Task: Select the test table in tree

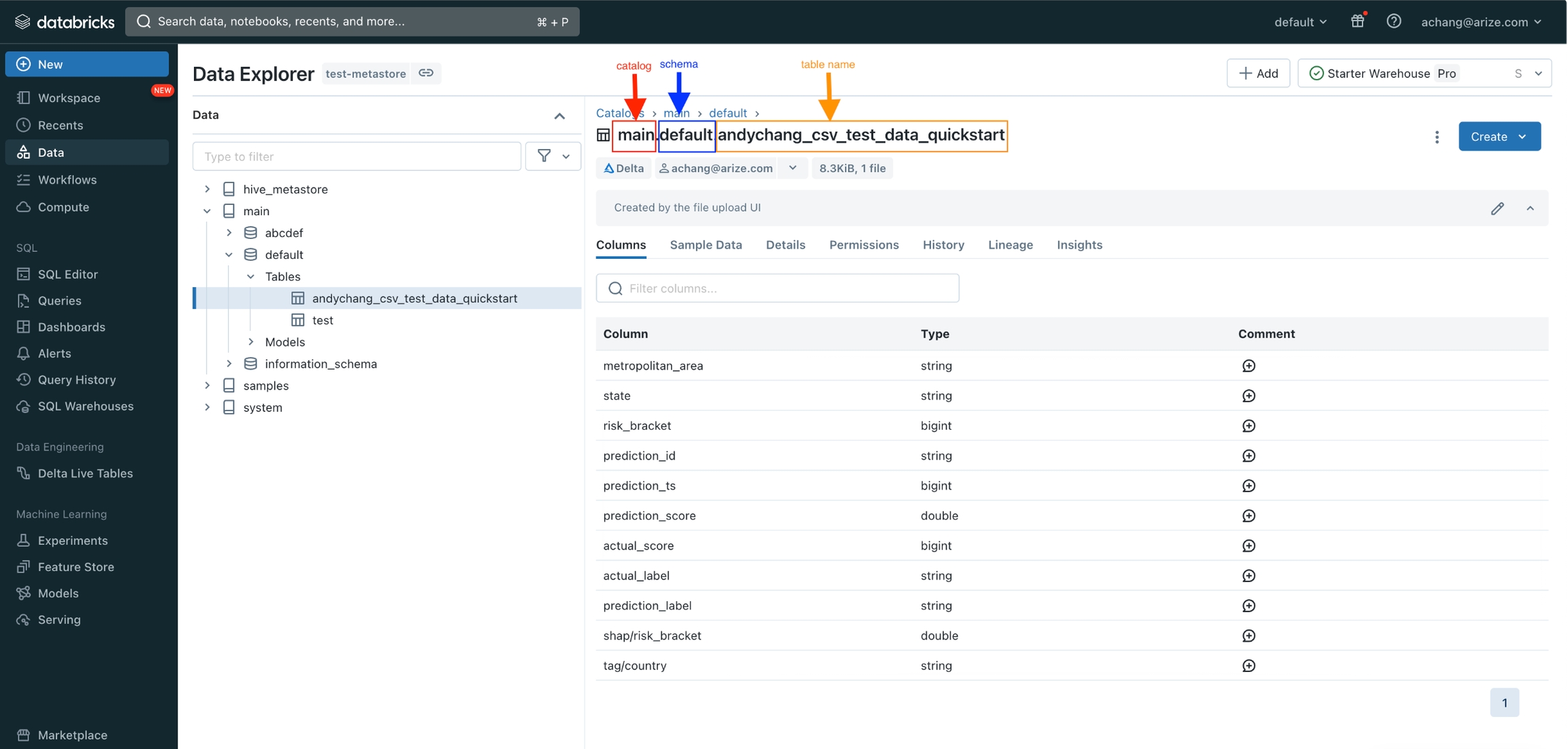Action: pyautogui.click(x=323, y=320)
